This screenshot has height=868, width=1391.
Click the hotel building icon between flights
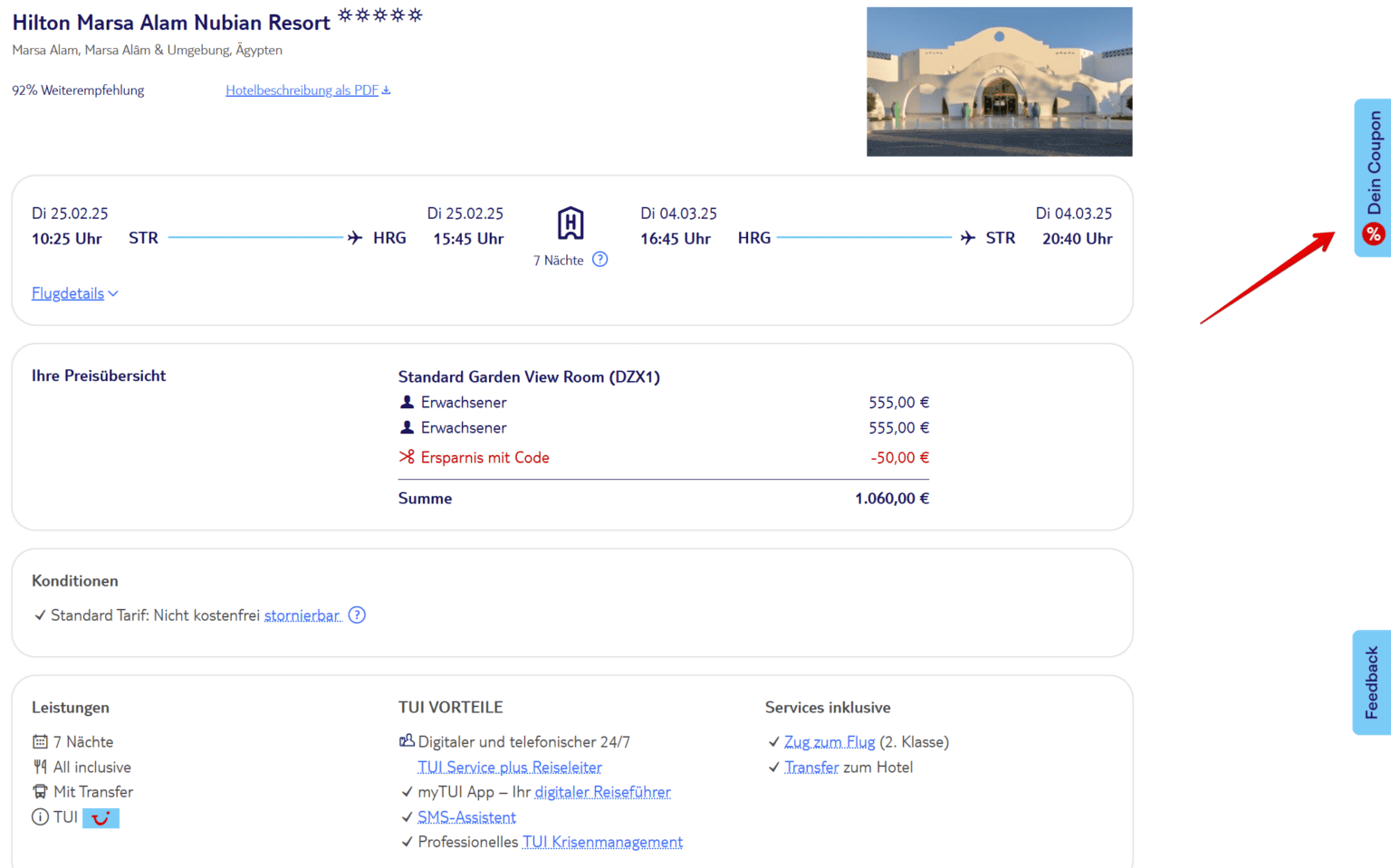click(x=571, y=223)
